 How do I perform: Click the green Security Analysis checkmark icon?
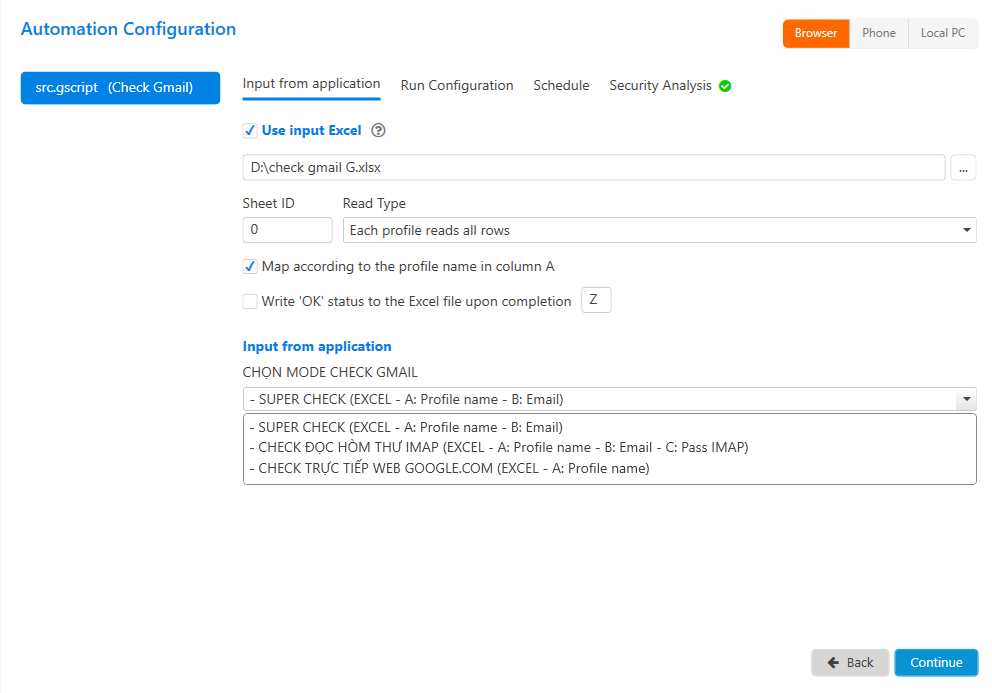click(x=725, y=86)
